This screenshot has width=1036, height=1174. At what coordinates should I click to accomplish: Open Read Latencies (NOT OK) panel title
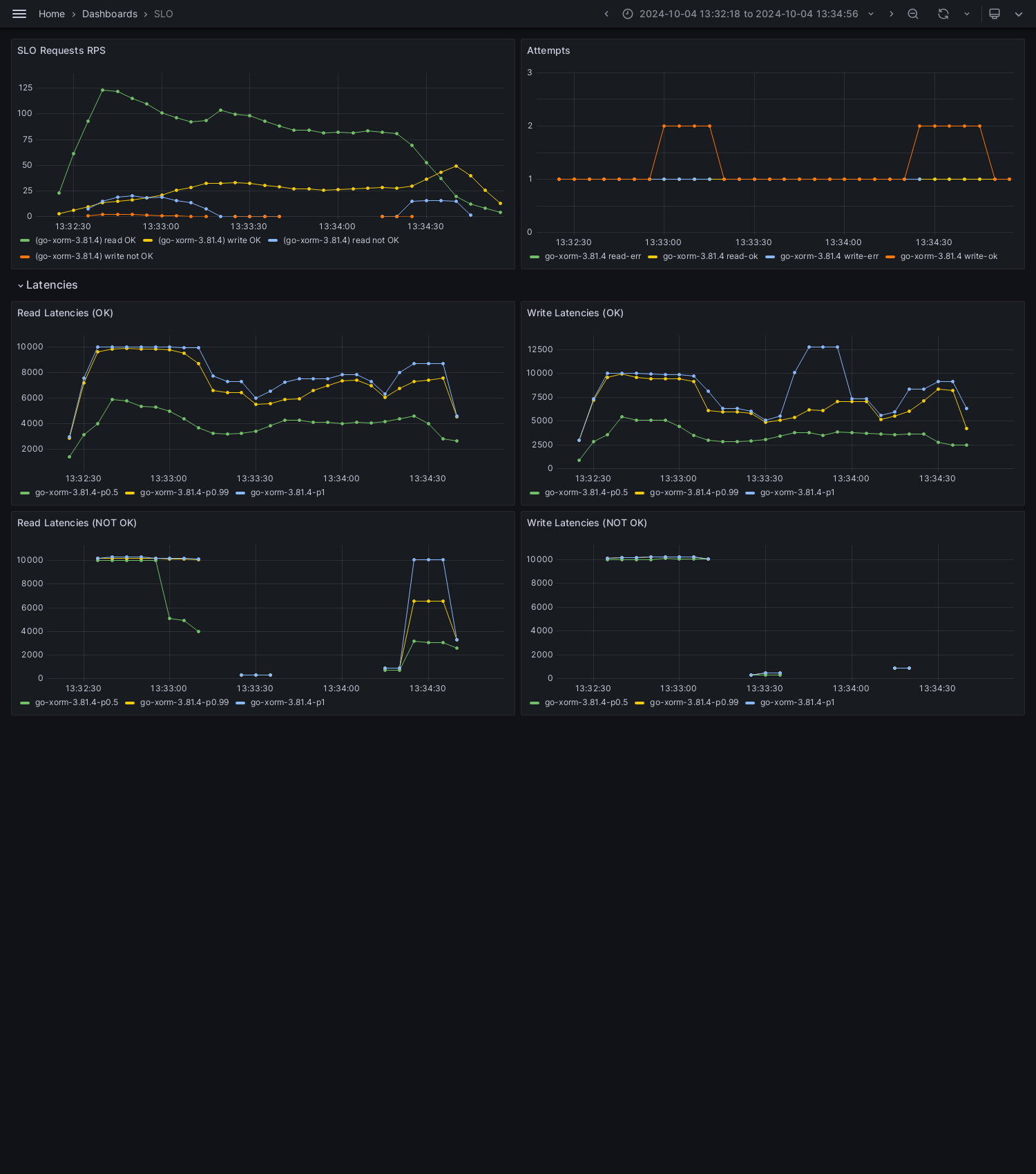point(77,523)
